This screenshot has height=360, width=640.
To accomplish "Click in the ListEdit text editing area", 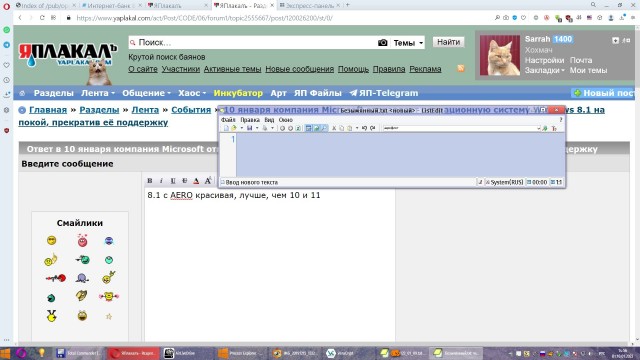I will pyautogui.click(x=400, y=155).
